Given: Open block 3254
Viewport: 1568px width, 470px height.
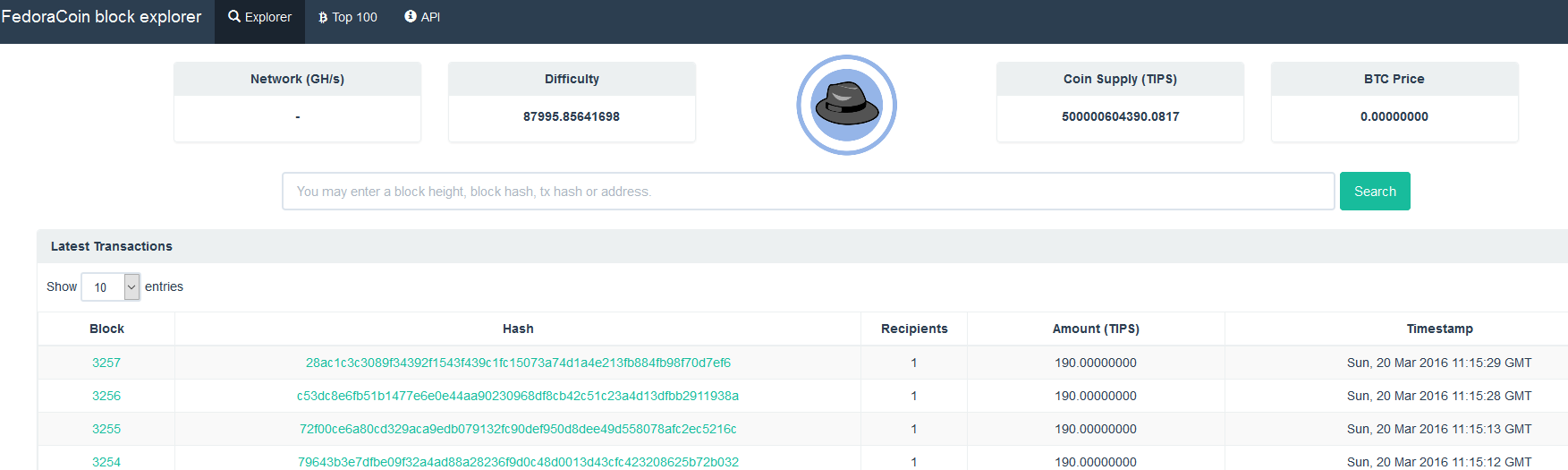Looking at the screenshot, I should coord(106,462).
